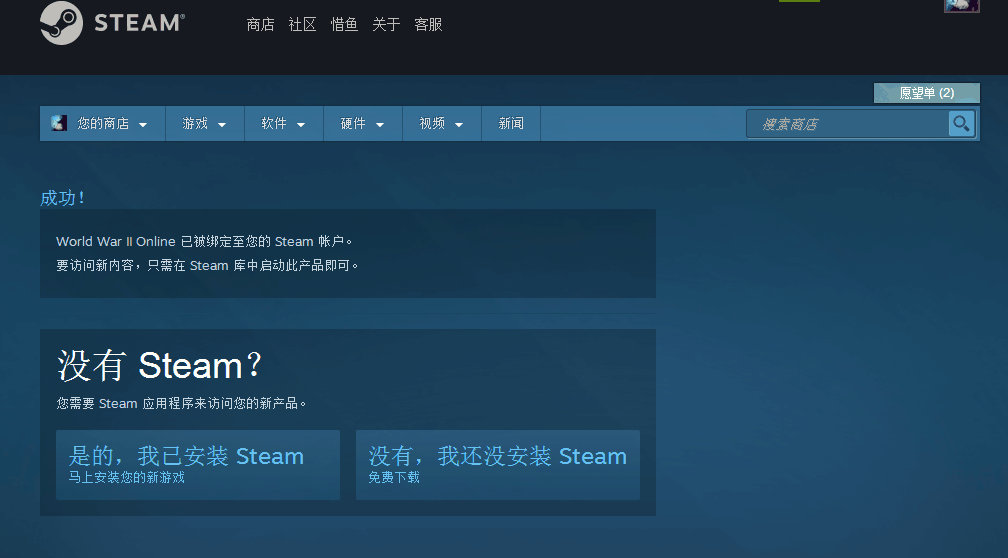Screen dimensions: 1008x558
Task: Click the 愿望单 (2) button
Action: point(926,93)
